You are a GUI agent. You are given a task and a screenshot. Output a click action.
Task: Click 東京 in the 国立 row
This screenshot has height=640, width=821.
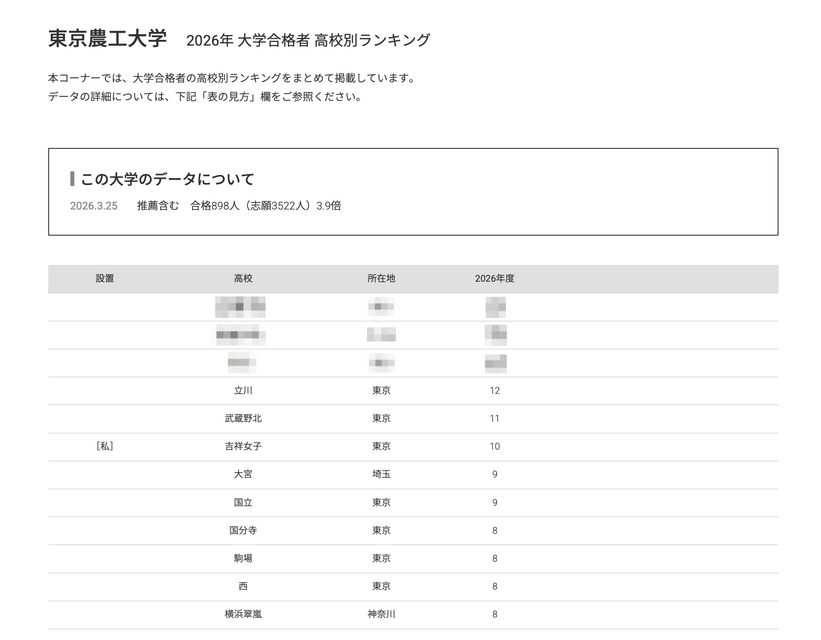[381, 503]
